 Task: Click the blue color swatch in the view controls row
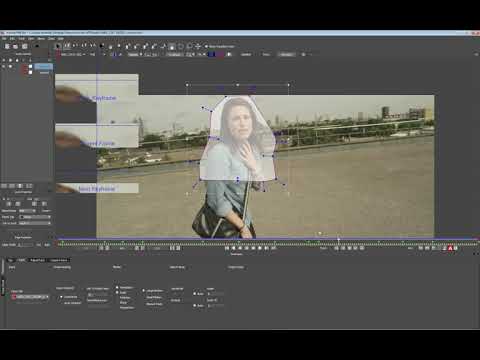click(212, 54)
